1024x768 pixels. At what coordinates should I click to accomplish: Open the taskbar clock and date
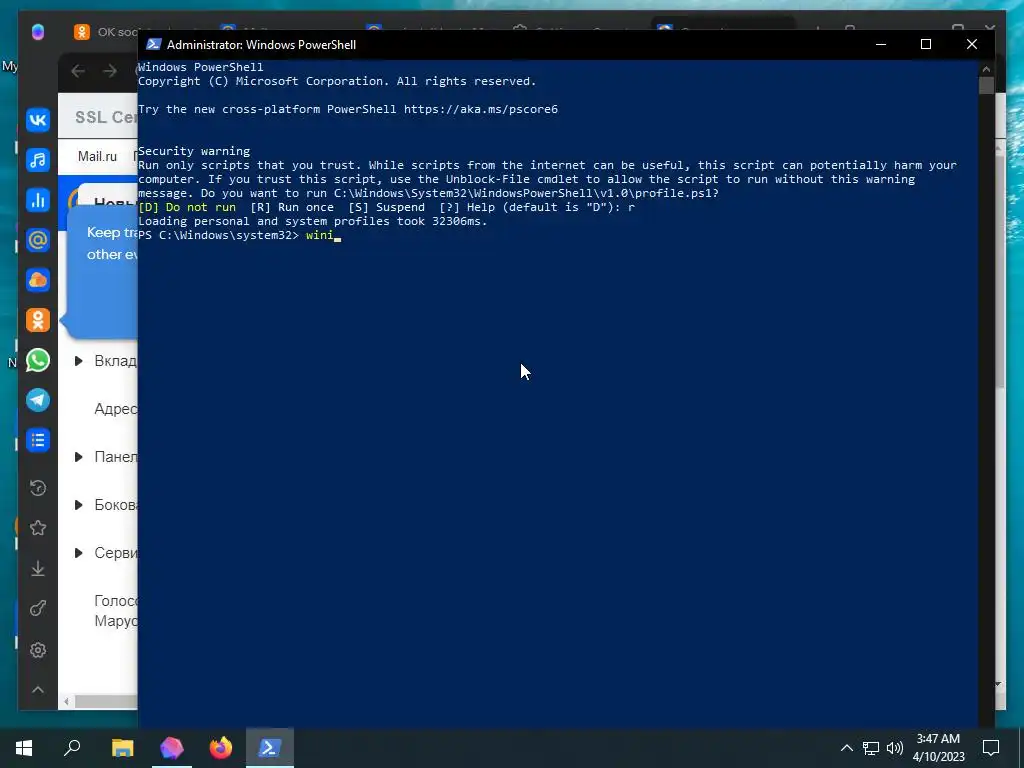[938, 748]
